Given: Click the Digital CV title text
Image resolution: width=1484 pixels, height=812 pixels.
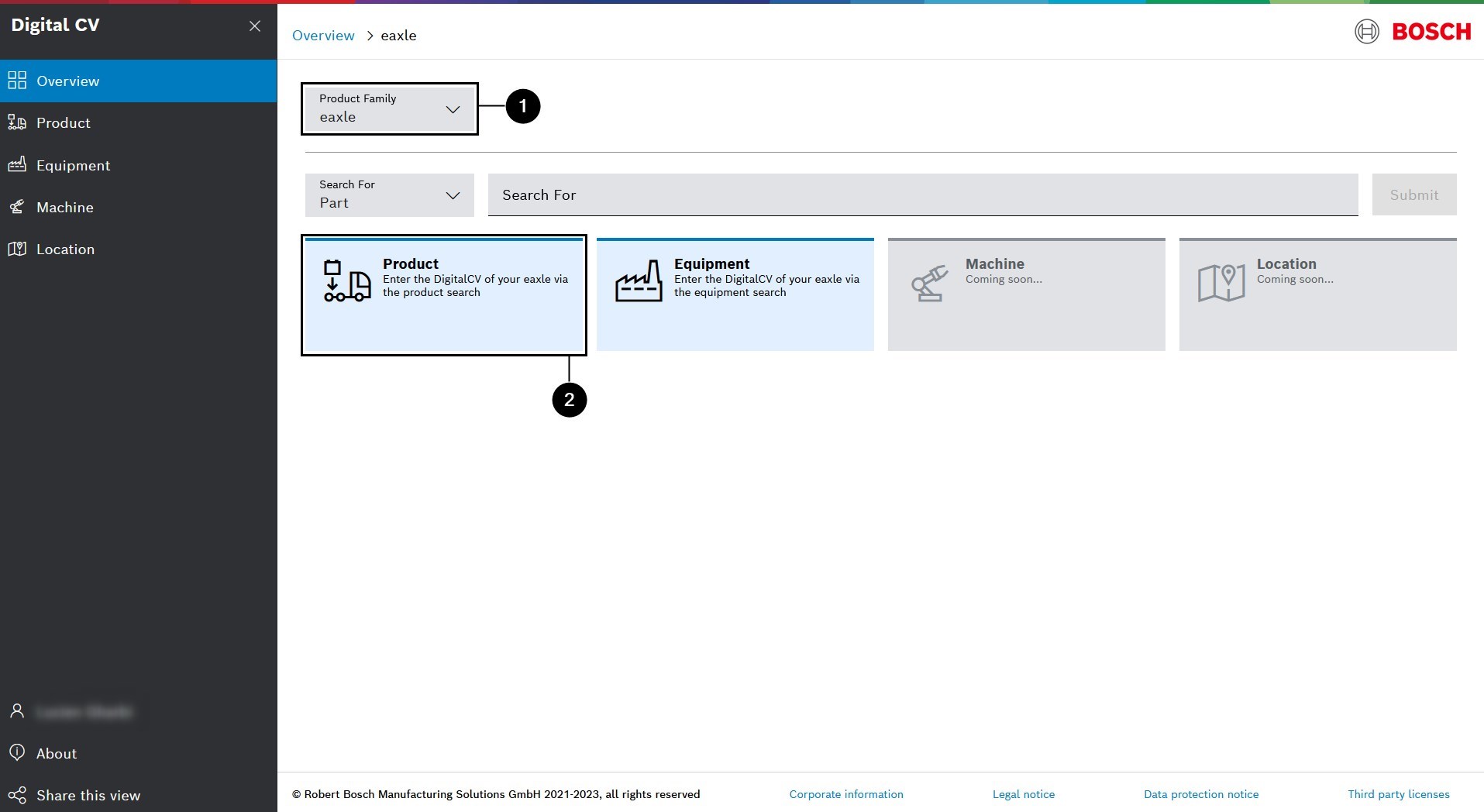Looking at the screenshot, I should click(x=55, y=25).
